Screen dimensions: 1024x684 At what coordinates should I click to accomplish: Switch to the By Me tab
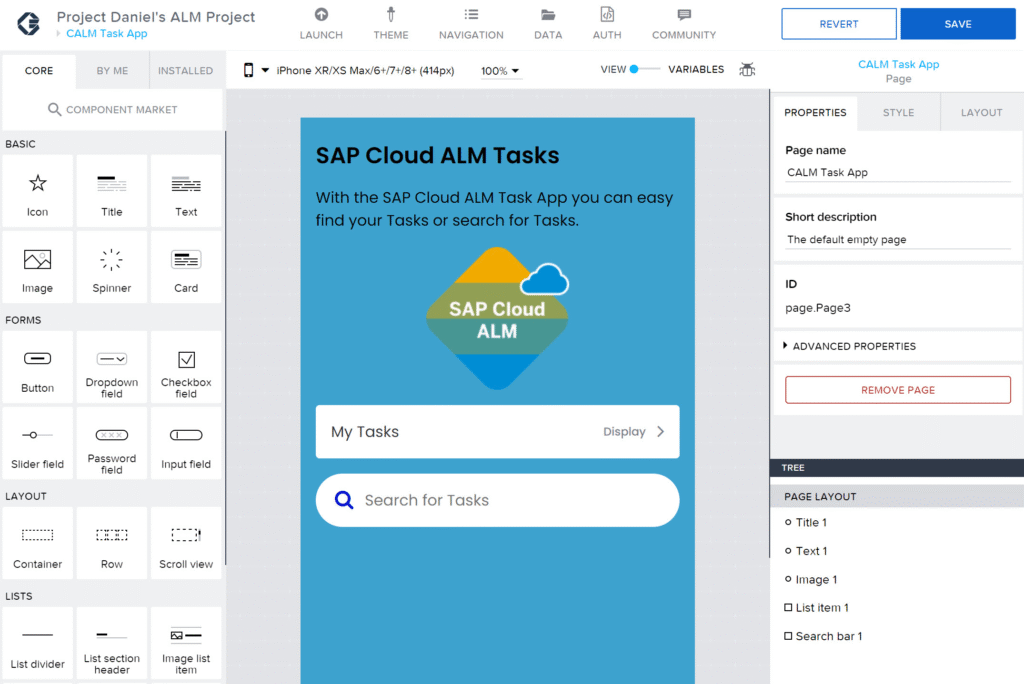click(112, 71)
